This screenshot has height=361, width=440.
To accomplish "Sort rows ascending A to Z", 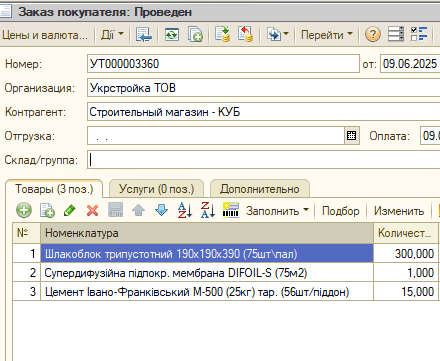I will tap(185, 210).
